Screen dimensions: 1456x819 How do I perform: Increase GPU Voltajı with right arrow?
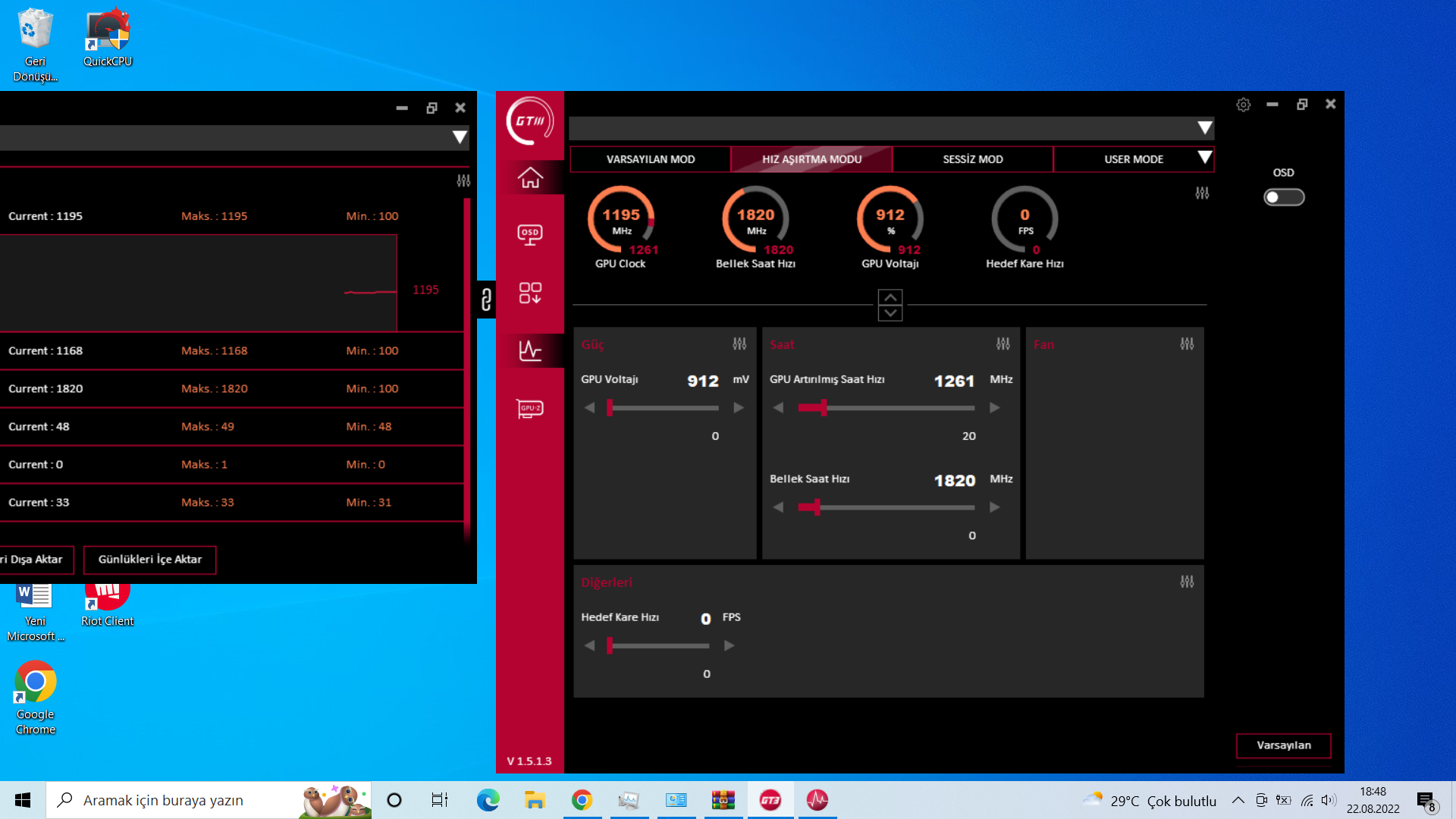coord(739,408)
